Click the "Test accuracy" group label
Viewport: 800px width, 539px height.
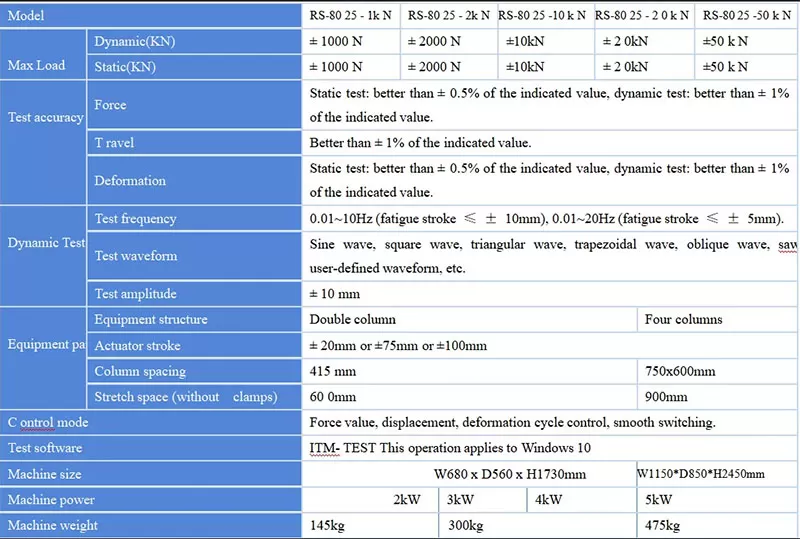(45, 117)
